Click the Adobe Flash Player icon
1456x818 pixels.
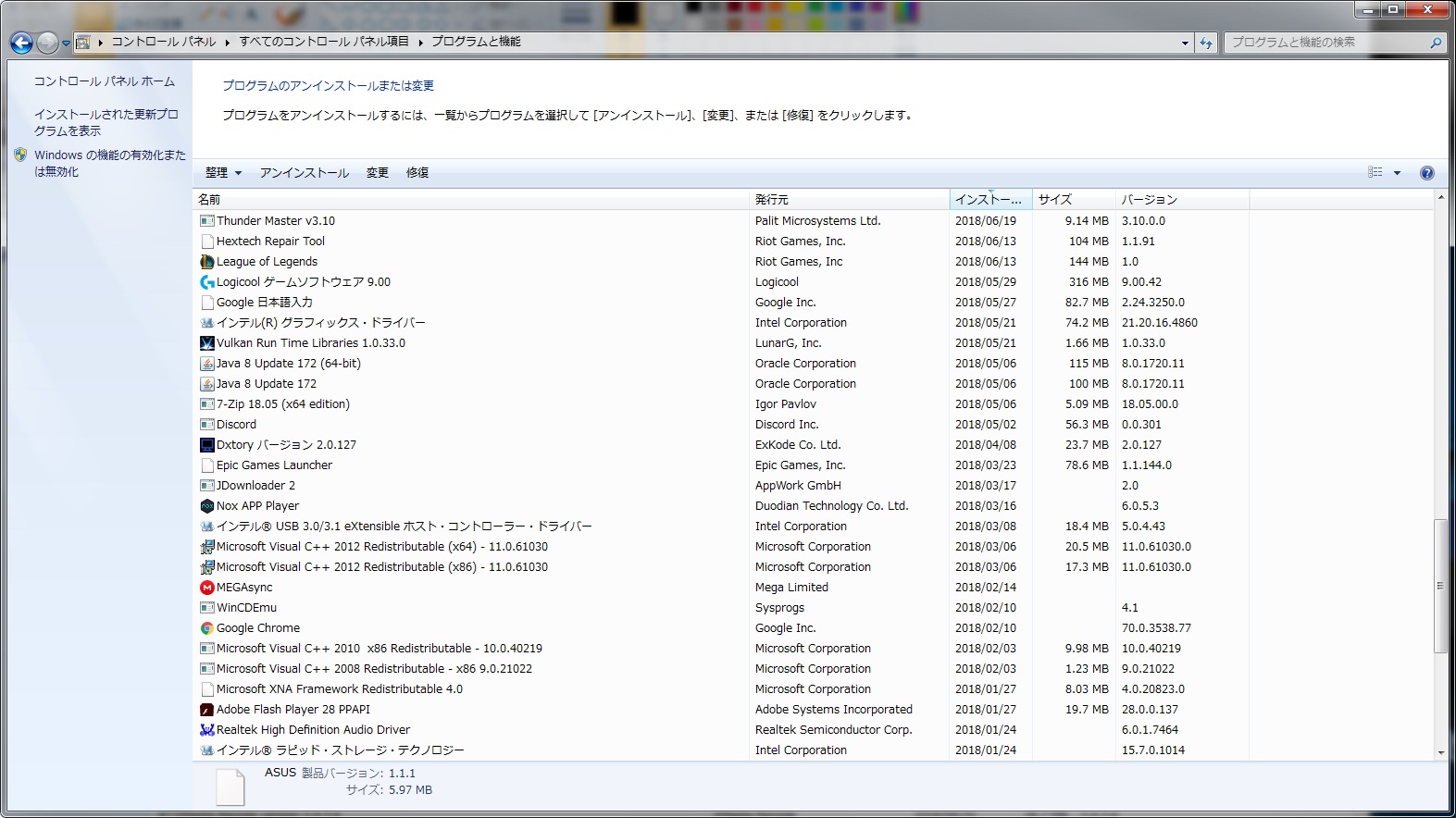(x=207, y=710)
